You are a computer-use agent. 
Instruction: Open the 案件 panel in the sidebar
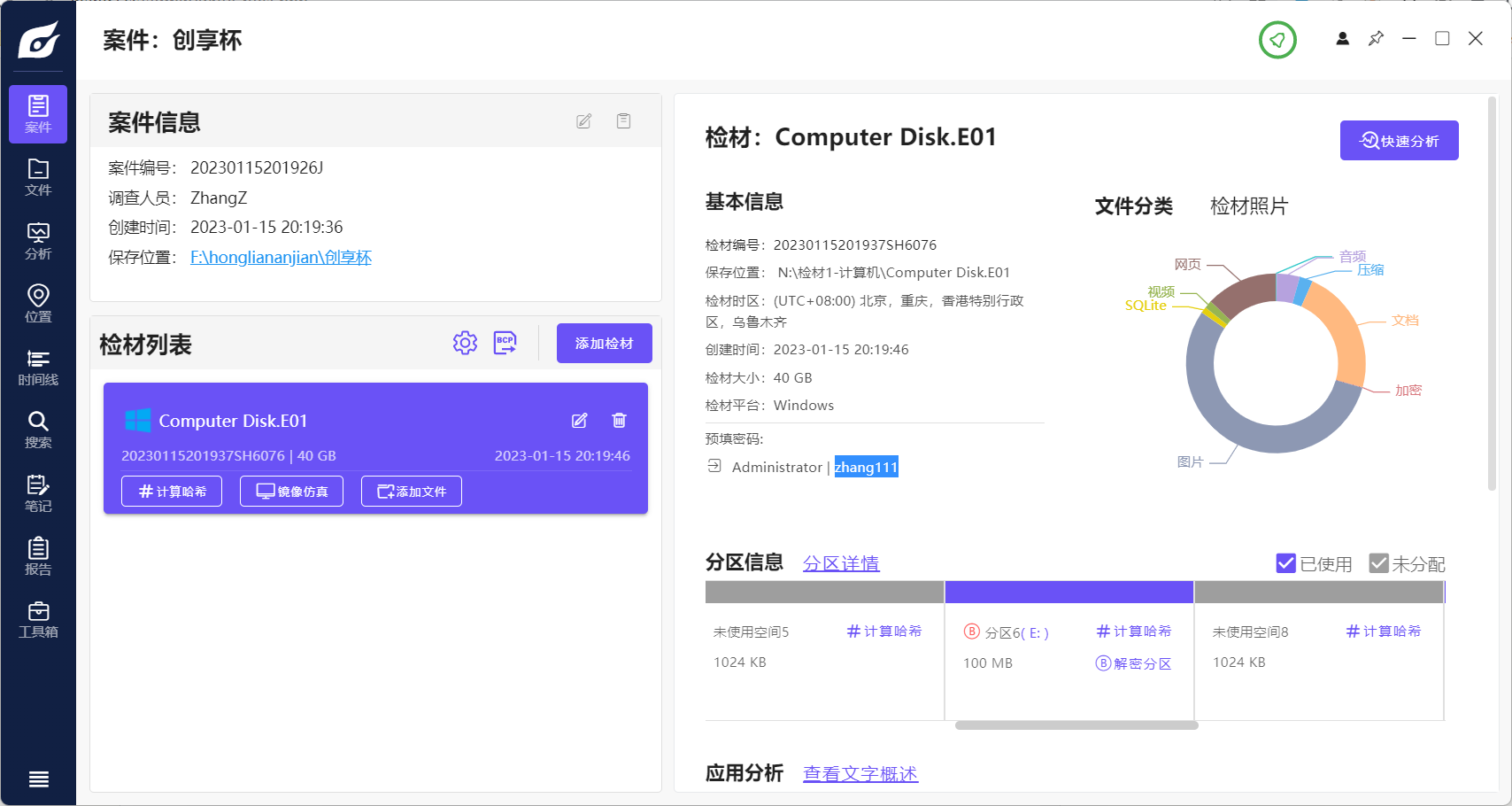click(x=38, y=113)
